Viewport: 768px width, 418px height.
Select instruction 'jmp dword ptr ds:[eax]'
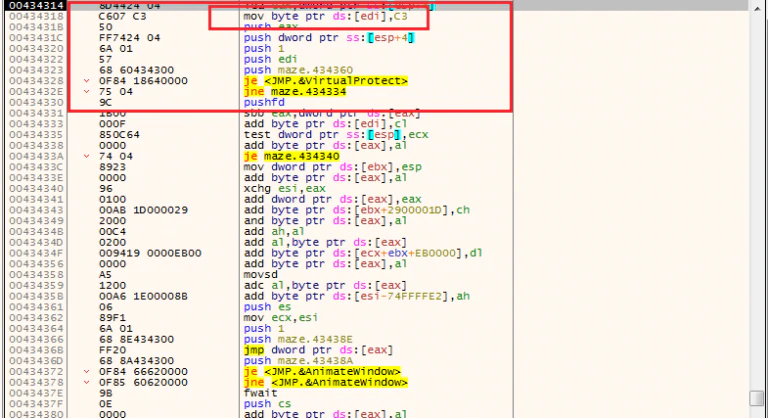coord(319,350)
